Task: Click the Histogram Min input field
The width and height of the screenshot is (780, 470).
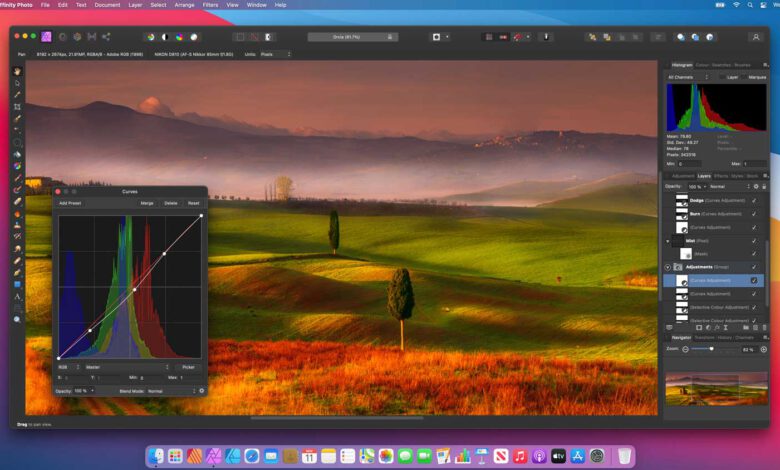Action: tap(689, 164)
